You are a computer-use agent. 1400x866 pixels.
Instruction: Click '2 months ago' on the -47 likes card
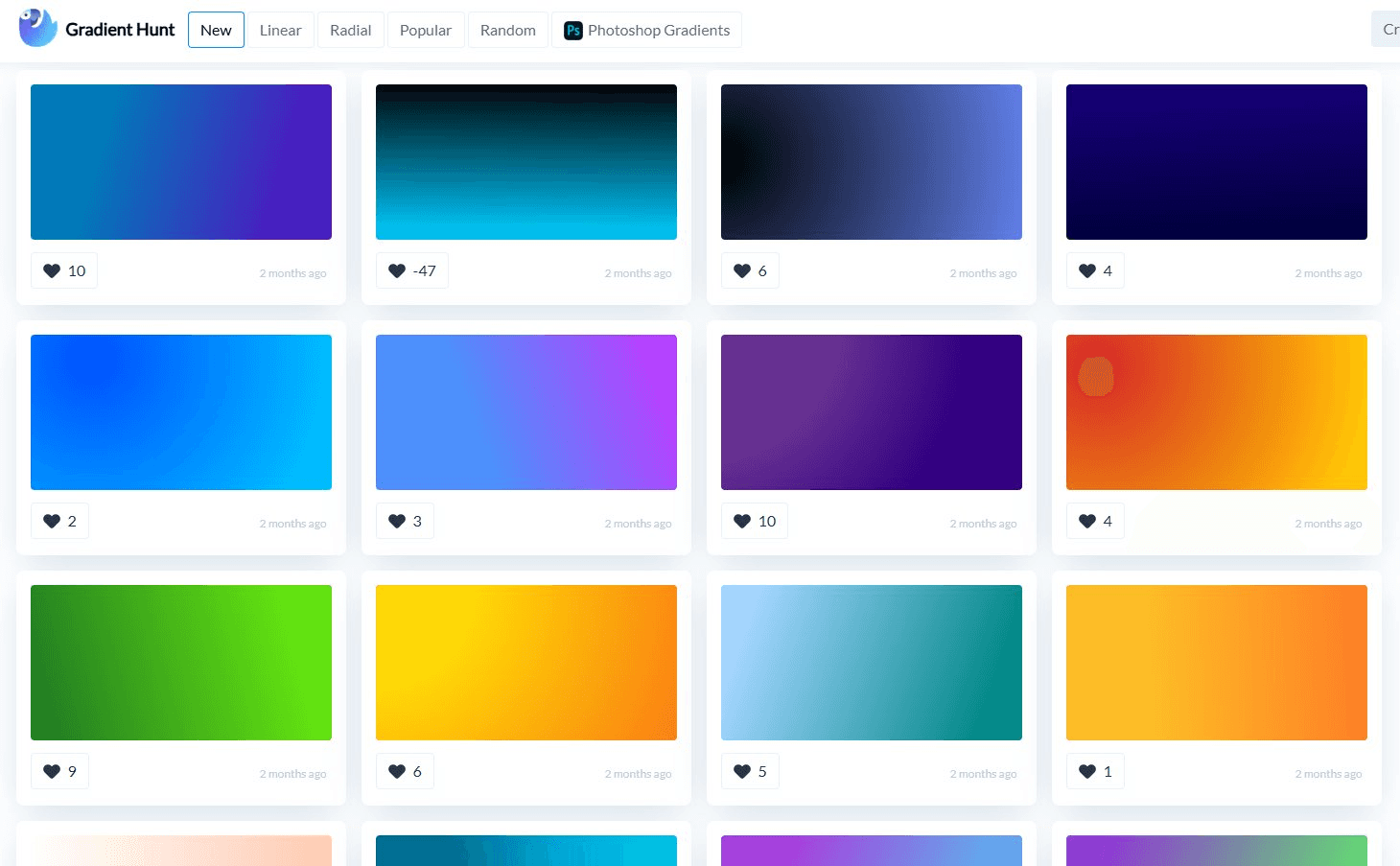click(638, 273)
